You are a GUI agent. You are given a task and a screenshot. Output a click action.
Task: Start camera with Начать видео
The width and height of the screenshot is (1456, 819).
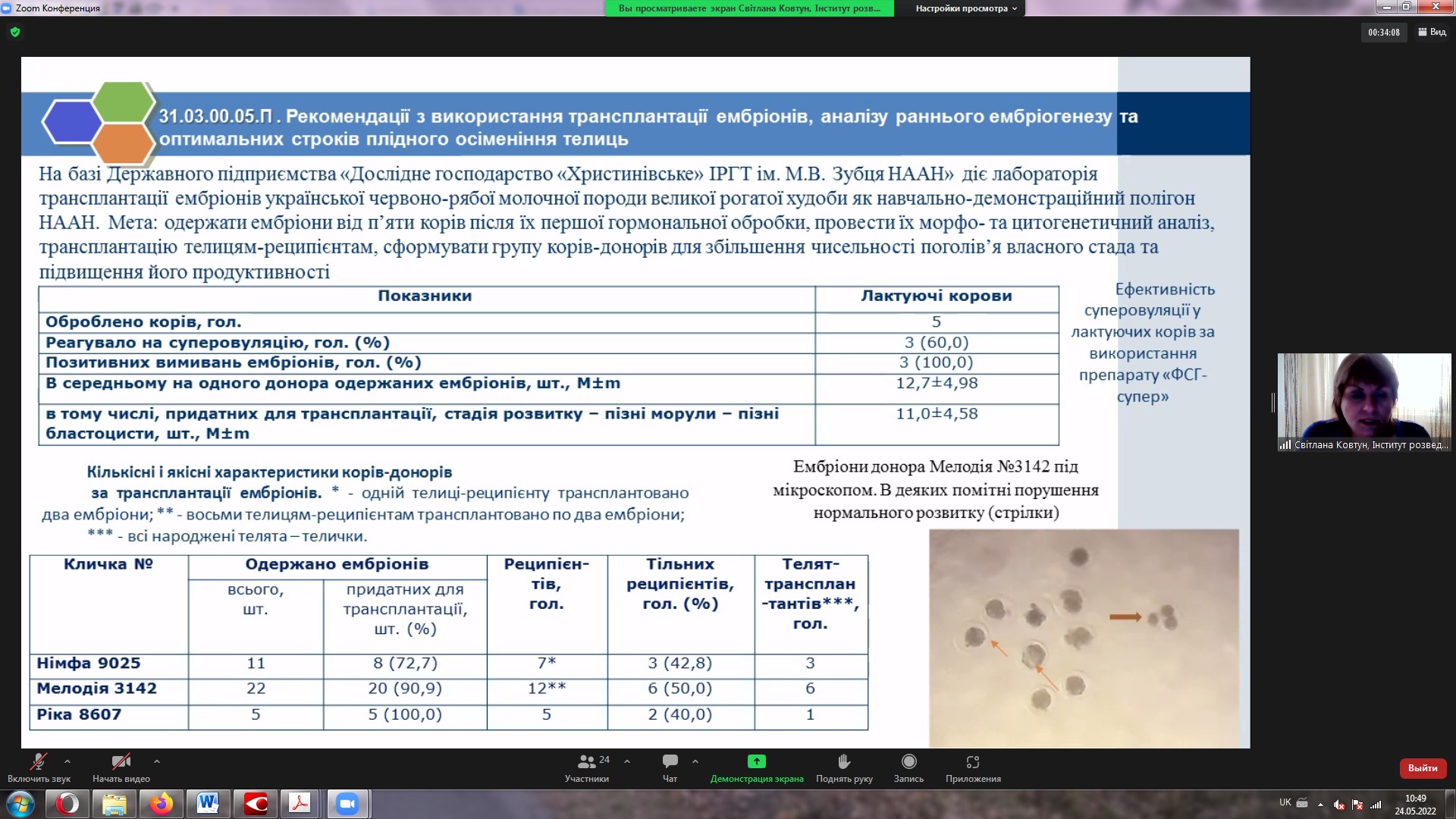pyautogui.click(x=121, y=767)
